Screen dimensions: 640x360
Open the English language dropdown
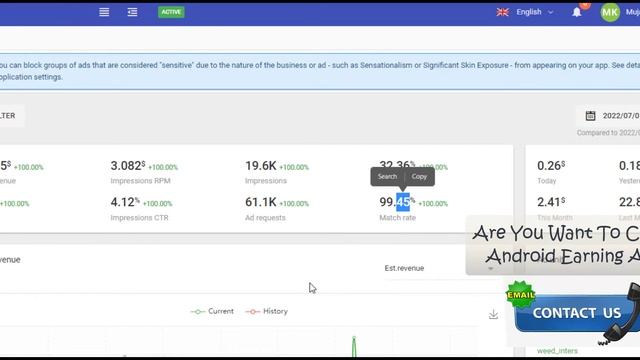535,12
